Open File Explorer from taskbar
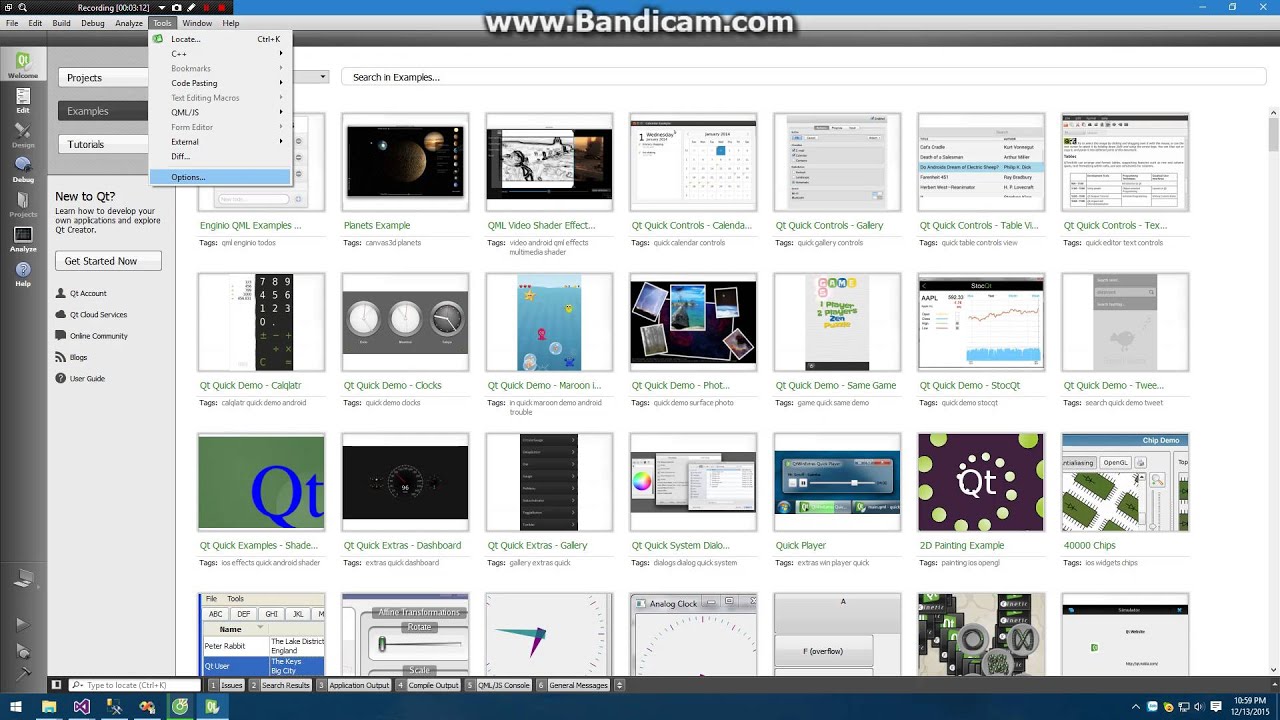The image size is (1280, 720). (x=48, y=706)
